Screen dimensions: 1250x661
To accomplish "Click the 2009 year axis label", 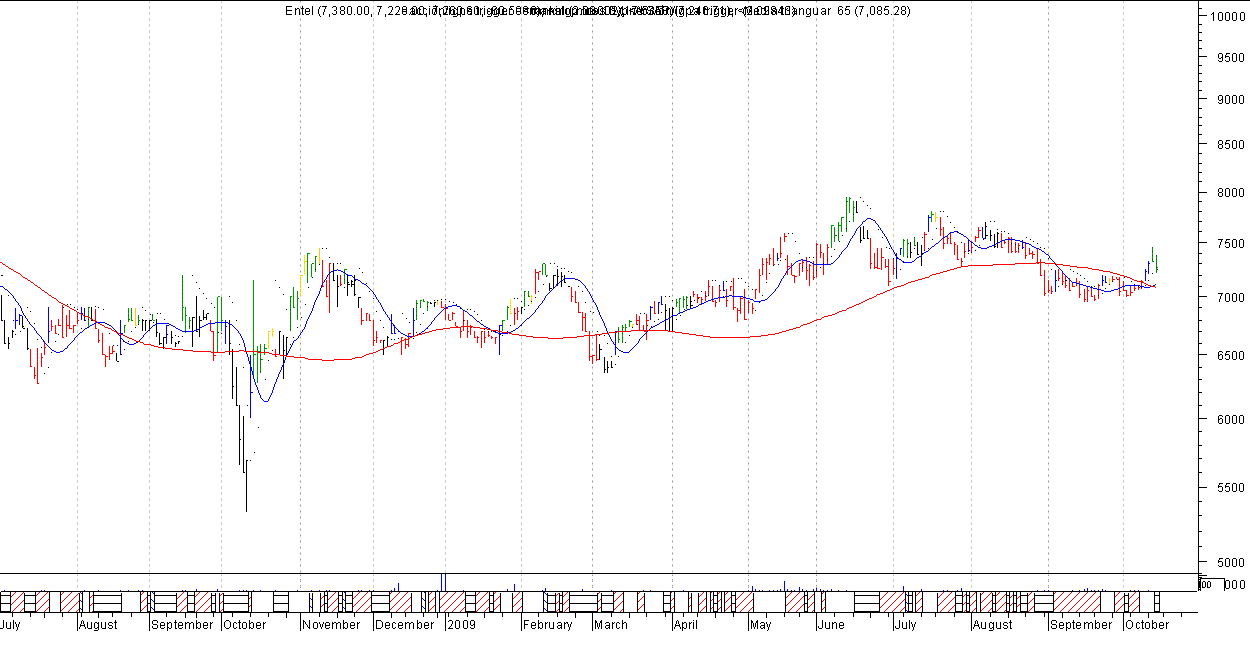I will coord(462,625).
